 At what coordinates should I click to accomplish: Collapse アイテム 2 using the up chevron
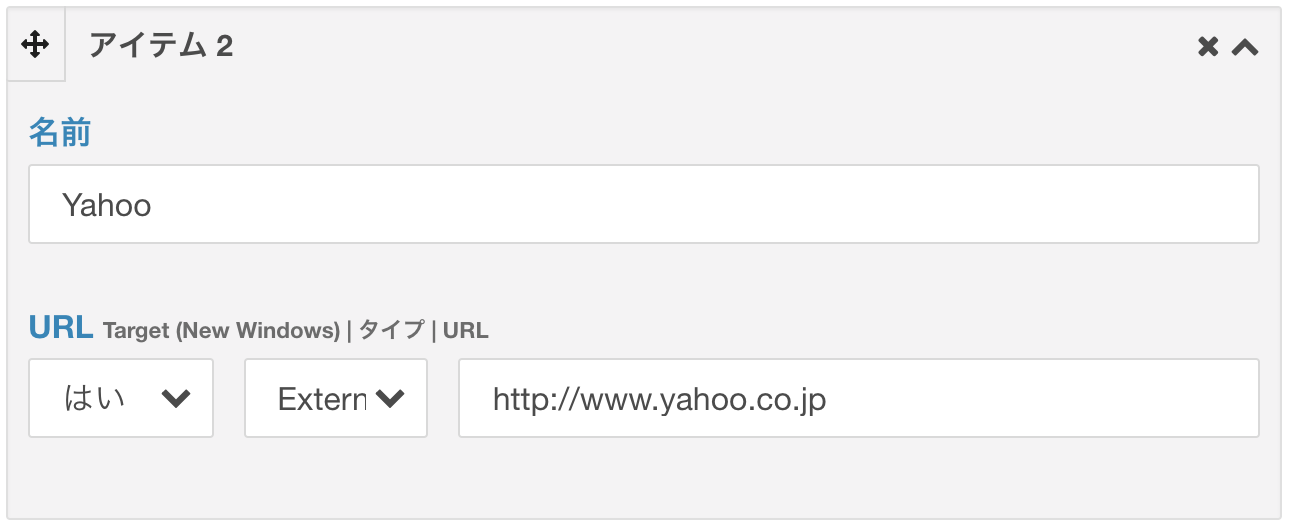[x=1245, y=46]
